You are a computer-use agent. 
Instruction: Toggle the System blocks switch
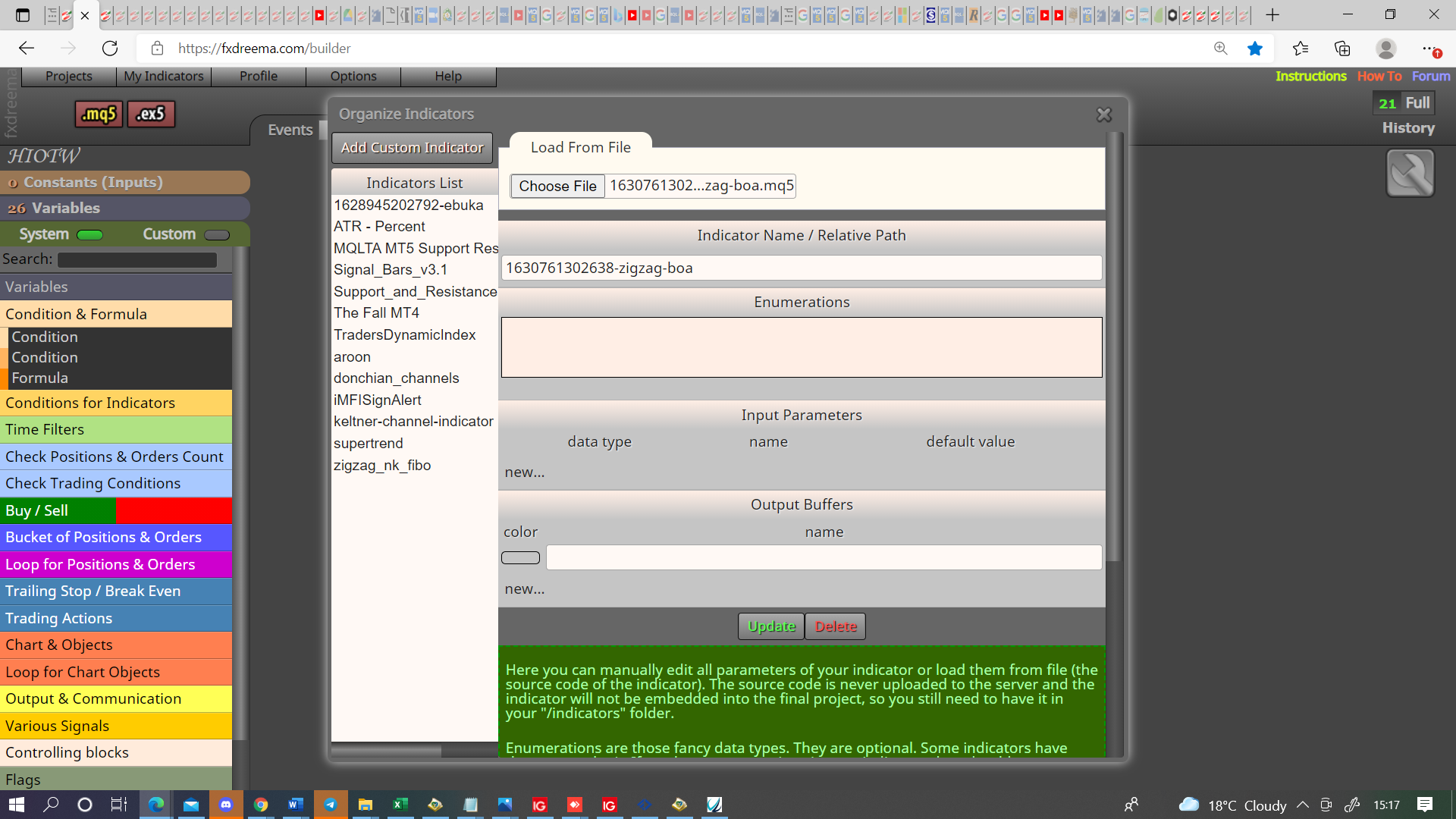pos(90,235)
